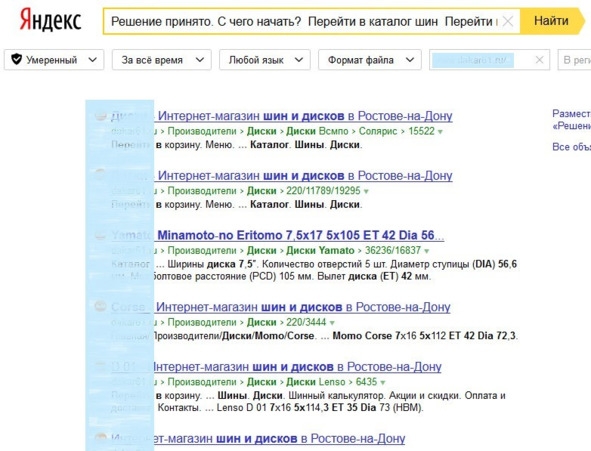Clear the search query with the X icon
Screen dimensions: 591x451
(508, 21)
